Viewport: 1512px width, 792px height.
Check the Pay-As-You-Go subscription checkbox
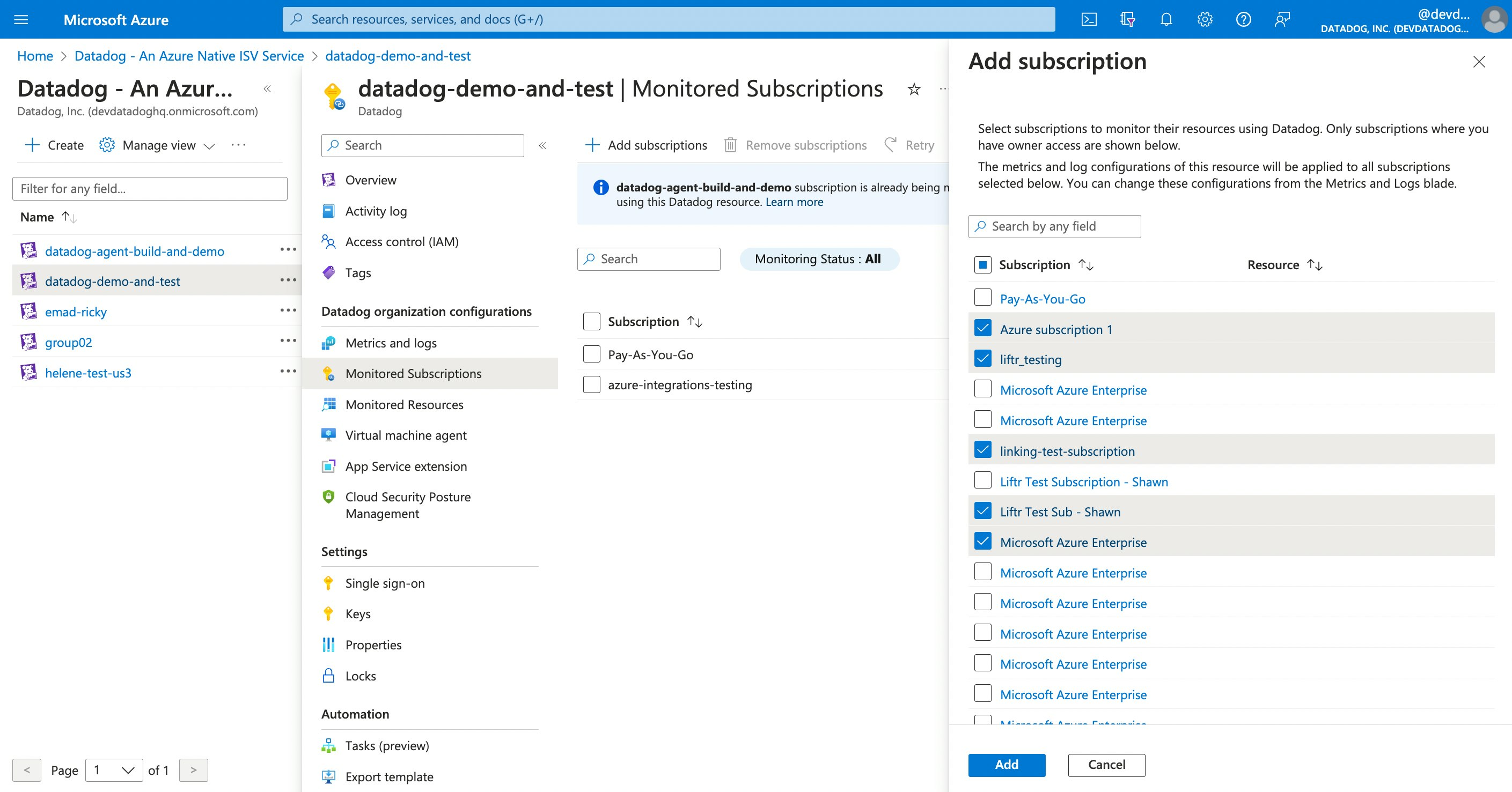coord(982,298)
